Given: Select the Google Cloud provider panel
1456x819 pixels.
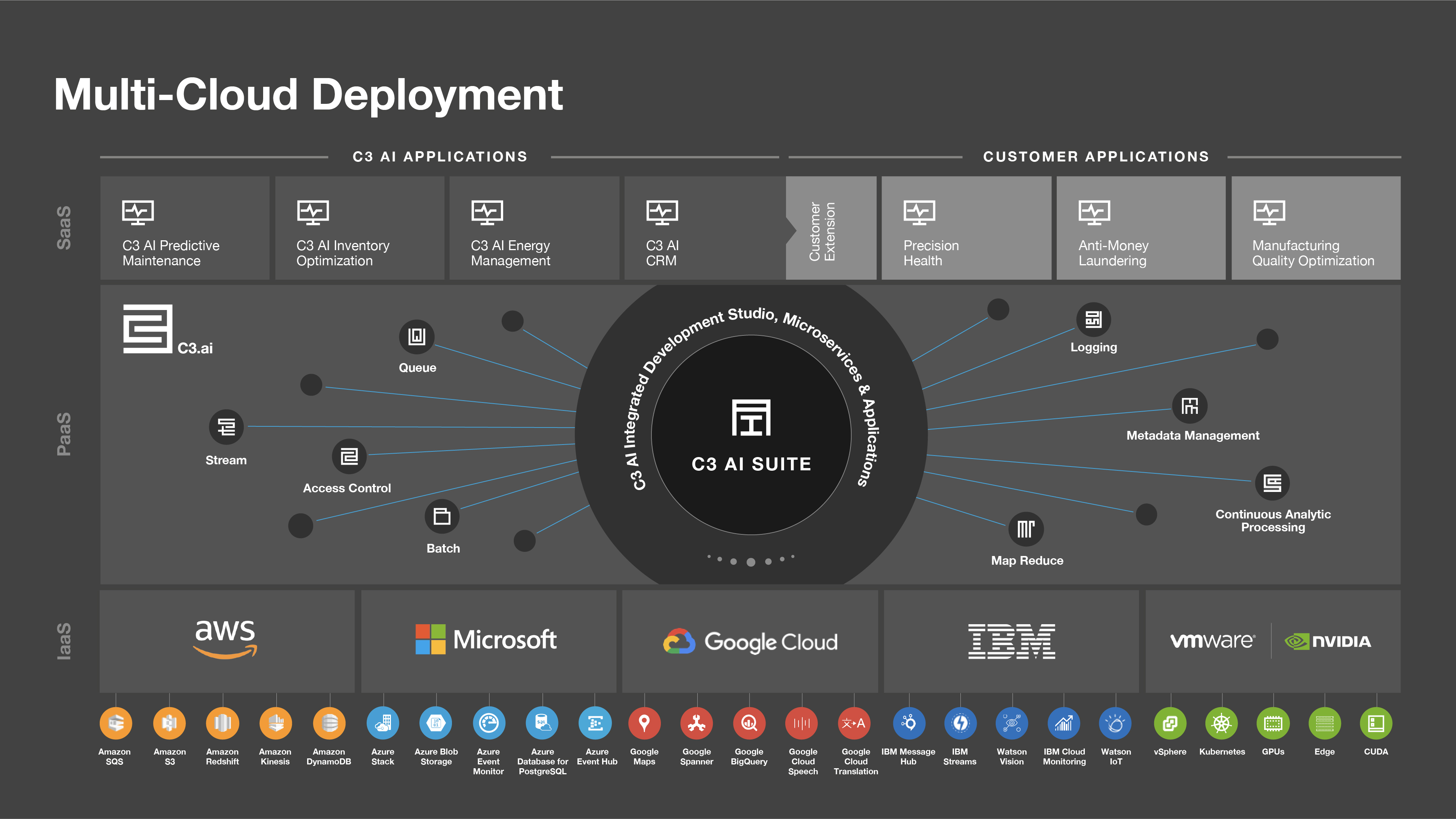Looking at the screenshot, I should [x=750, y=642].
